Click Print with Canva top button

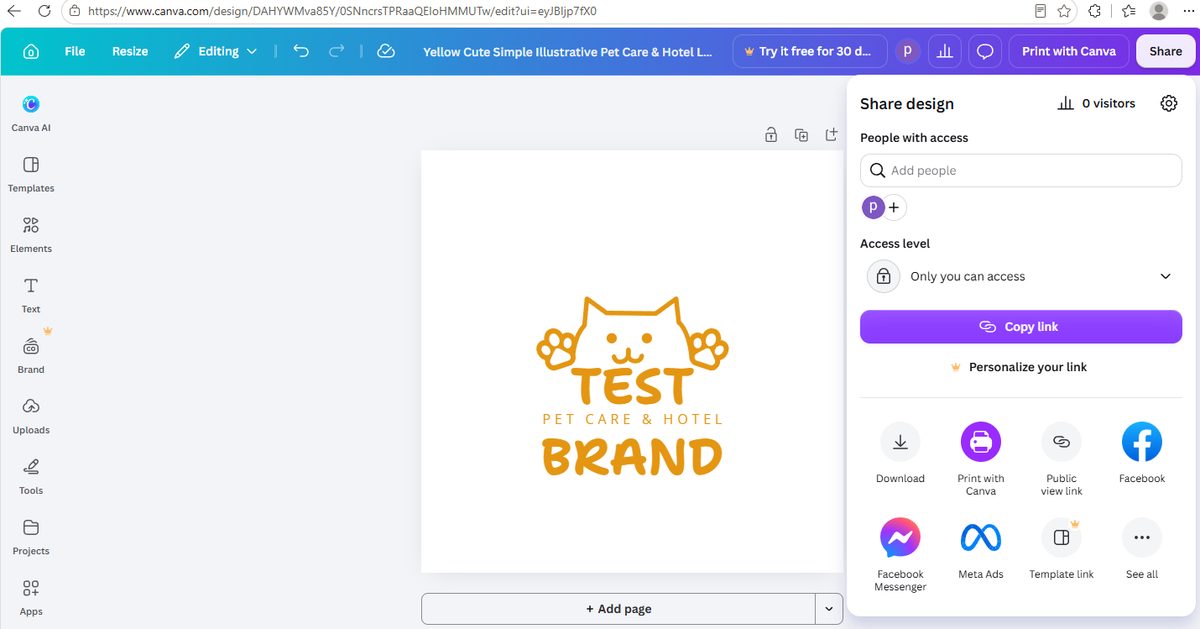(x=1069, y=51)
